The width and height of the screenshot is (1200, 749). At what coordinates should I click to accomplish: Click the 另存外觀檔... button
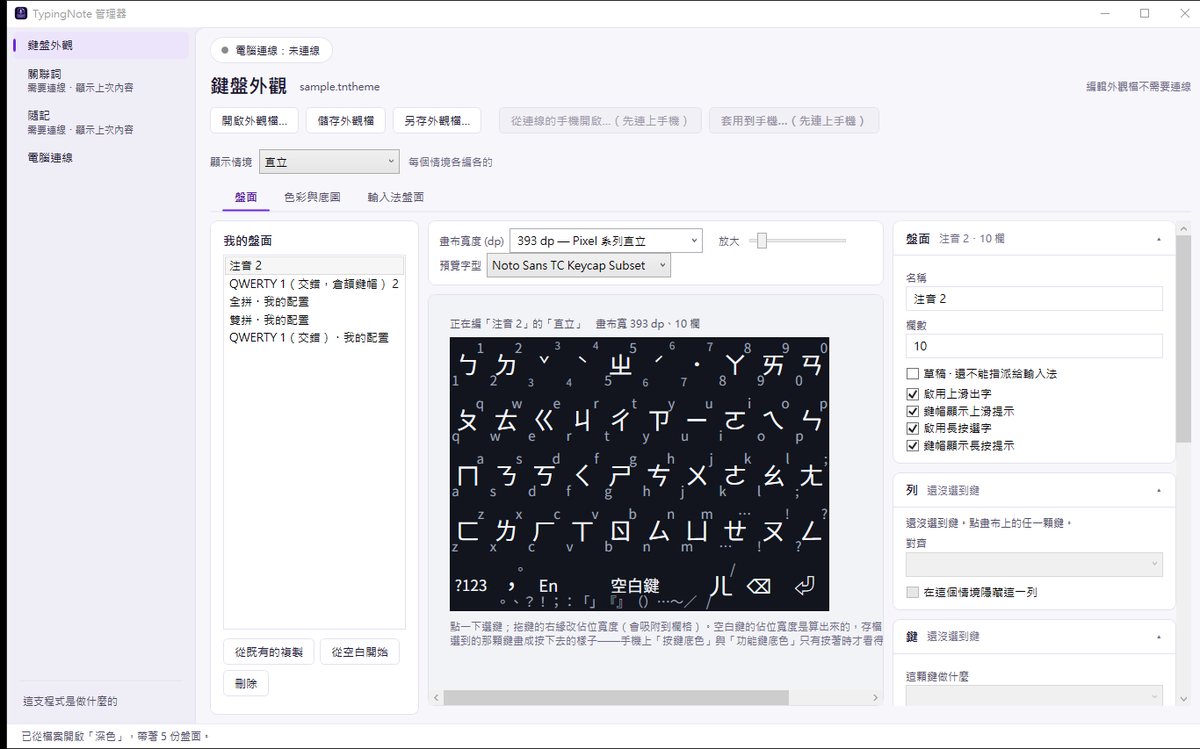(437, 121)
